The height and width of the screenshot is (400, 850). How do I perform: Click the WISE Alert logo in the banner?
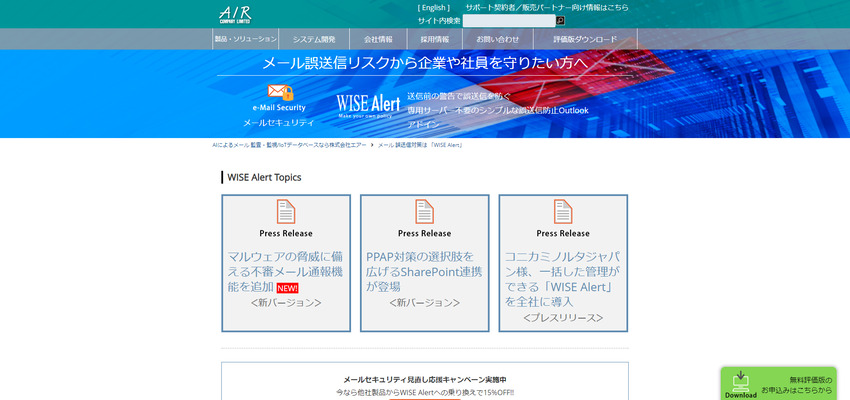(x=368, y=105)
